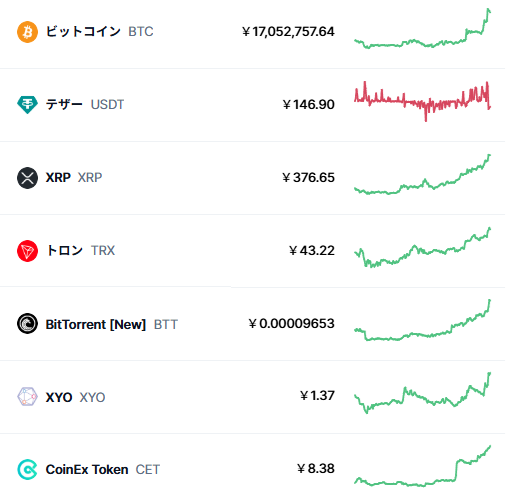Click the red Tron logo icon

tap(27, 251)
